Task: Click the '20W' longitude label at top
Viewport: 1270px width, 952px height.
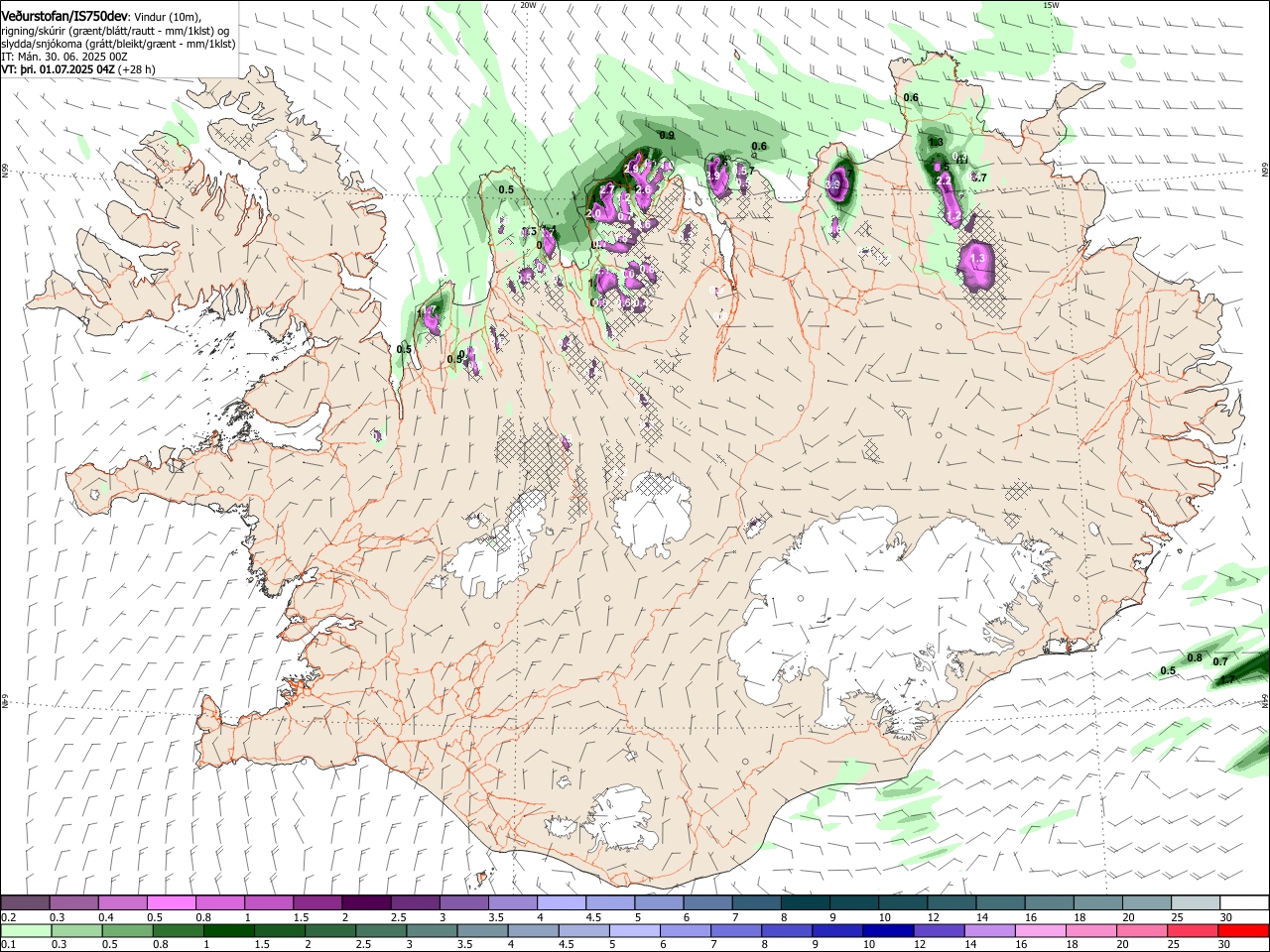Action: pos(529,5)
